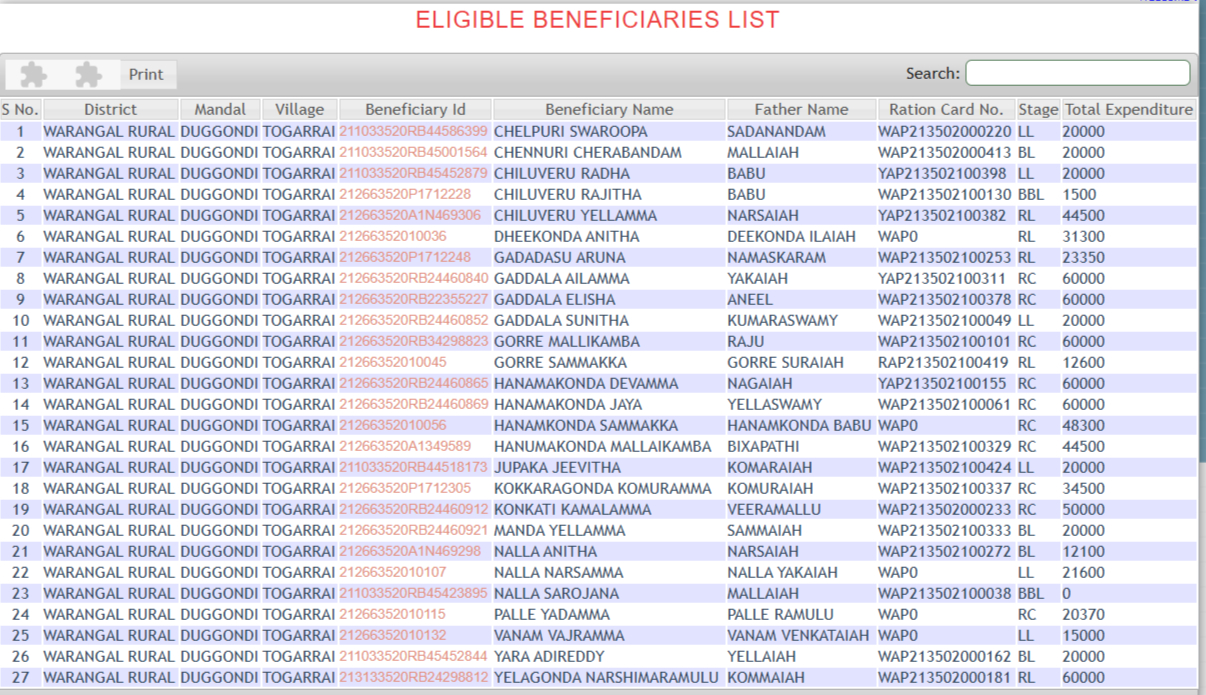Click the first puzzle-piece icon in toolbar
Viewport: 1206px width, 695px height.
33,74
